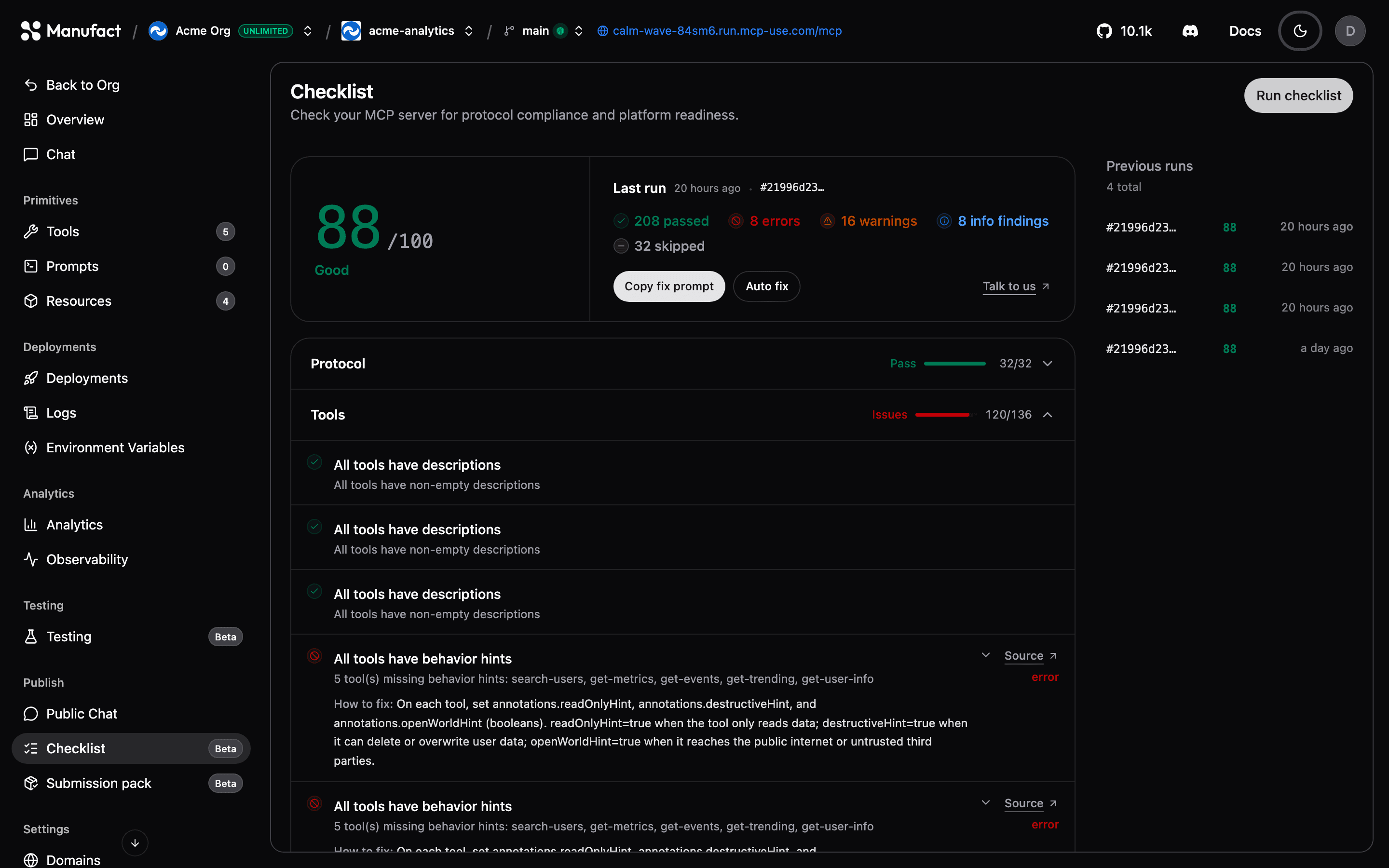Collapse the Tools section chevron

(1048, 415)
